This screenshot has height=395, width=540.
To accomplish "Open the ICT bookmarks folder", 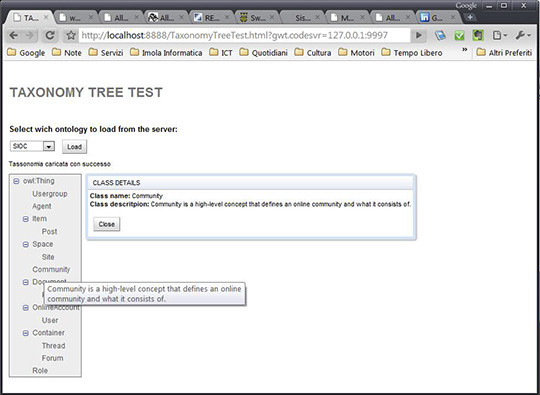I will (x=221, y=53).
